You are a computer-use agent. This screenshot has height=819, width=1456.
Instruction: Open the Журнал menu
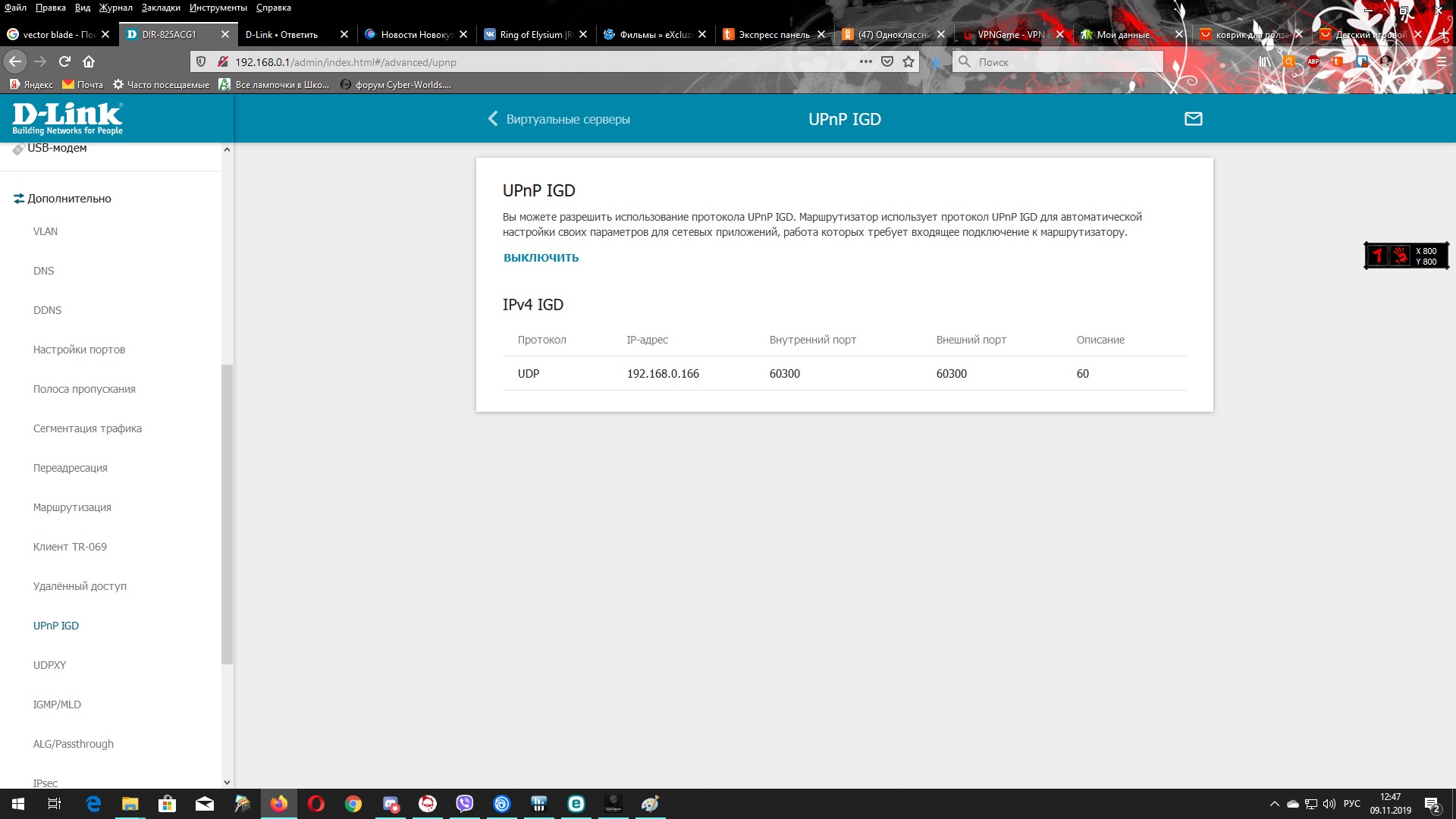[115, 8]
